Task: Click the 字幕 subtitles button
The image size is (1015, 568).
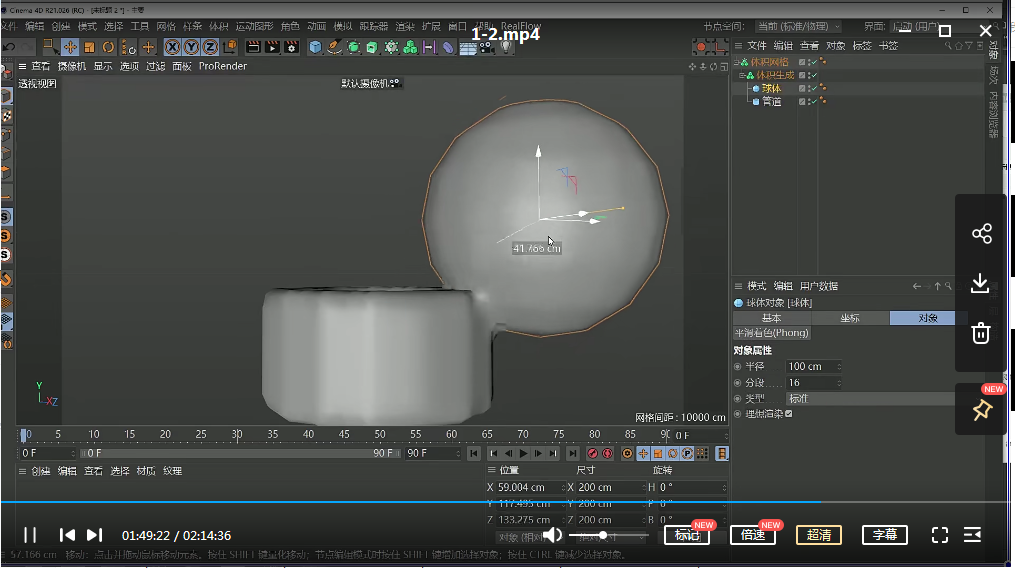Action: 884,535
